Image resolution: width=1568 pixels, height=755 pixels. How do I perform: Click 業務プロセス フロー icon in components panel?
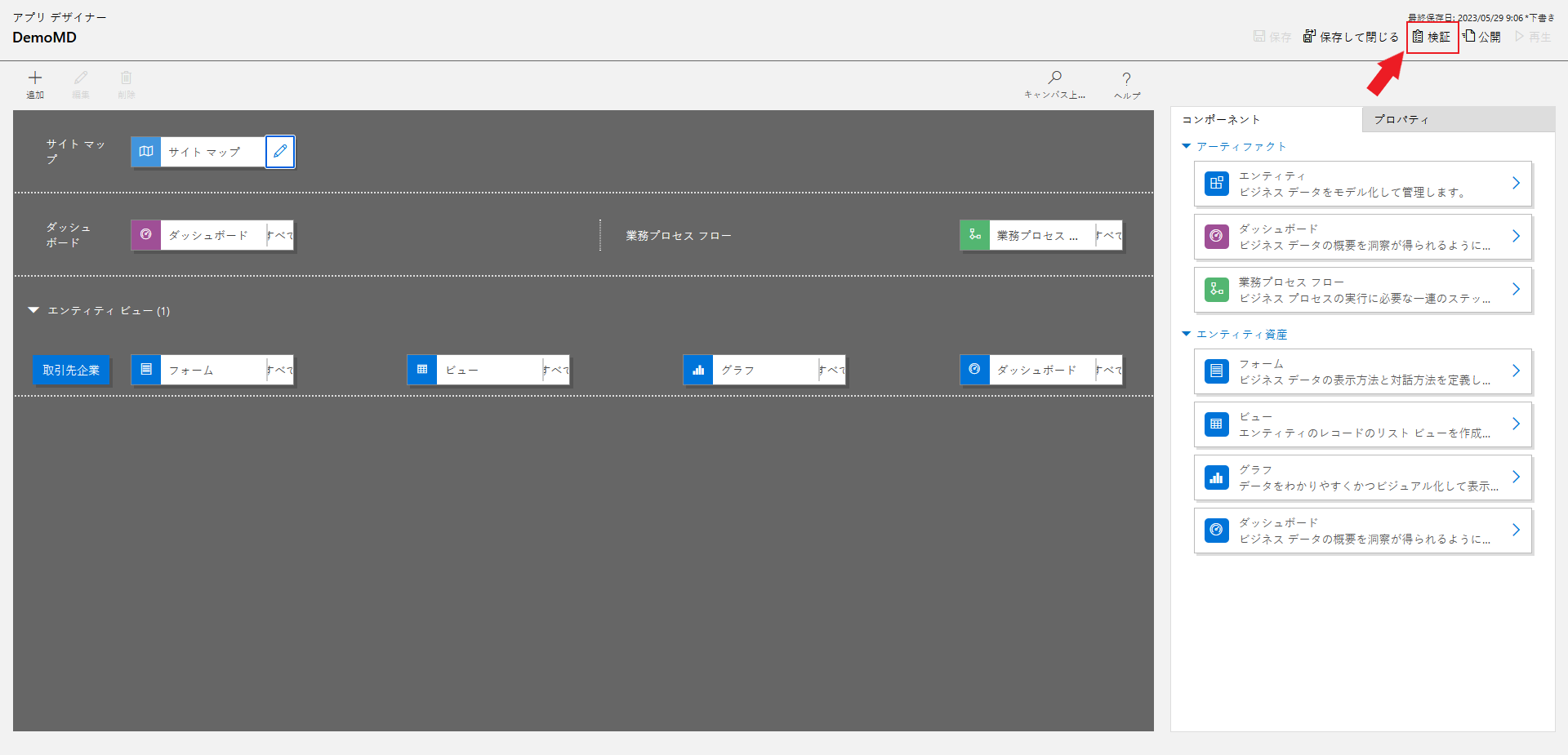pyautogui.click(x=1217, y=290)
